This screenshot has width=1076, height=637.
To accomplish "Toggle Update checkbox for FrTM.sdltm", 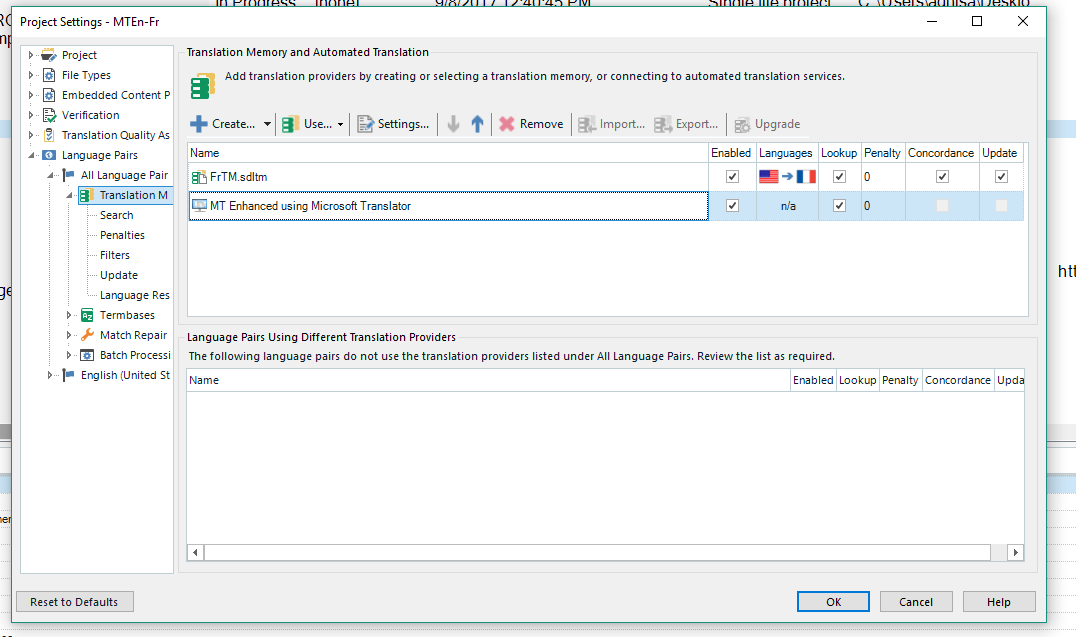I will click(x=1002, y=177).
